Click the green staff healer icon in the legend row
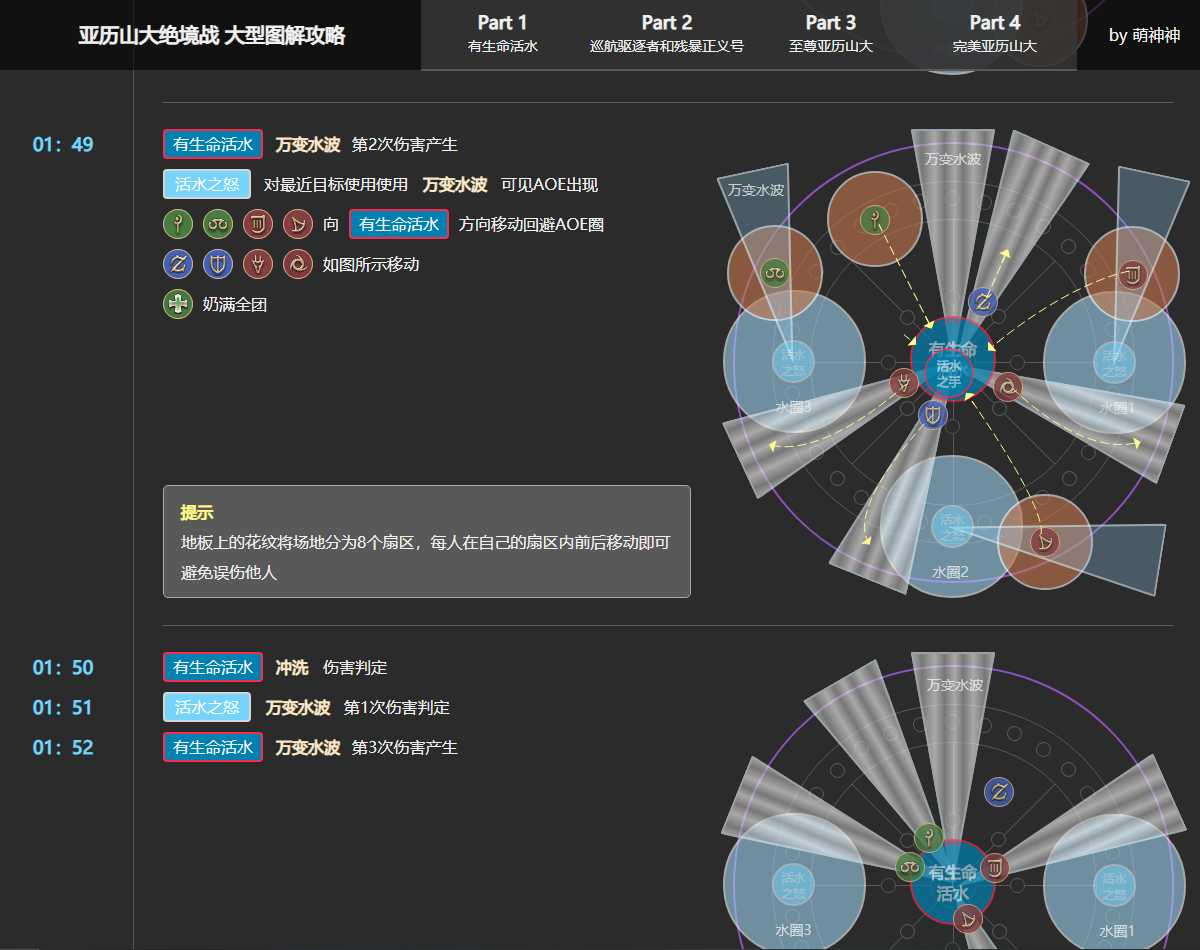The height and width of the screenshot is (950, 1200). (x=178, y=224)
